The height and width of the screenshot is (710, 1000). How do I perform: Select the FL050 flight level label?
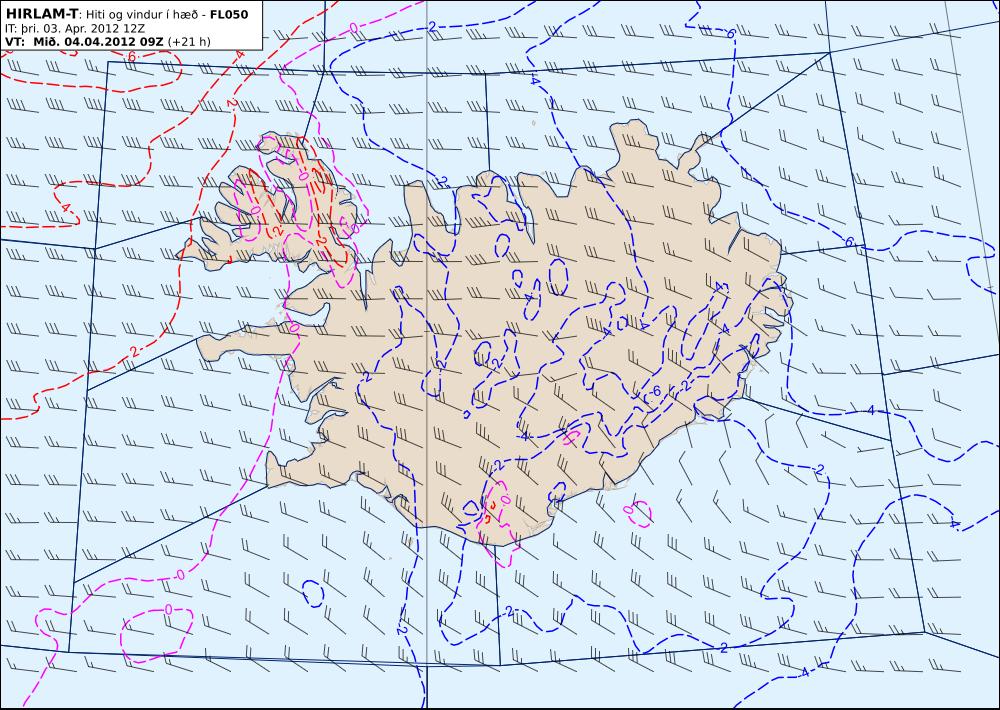tap(229, 14)
